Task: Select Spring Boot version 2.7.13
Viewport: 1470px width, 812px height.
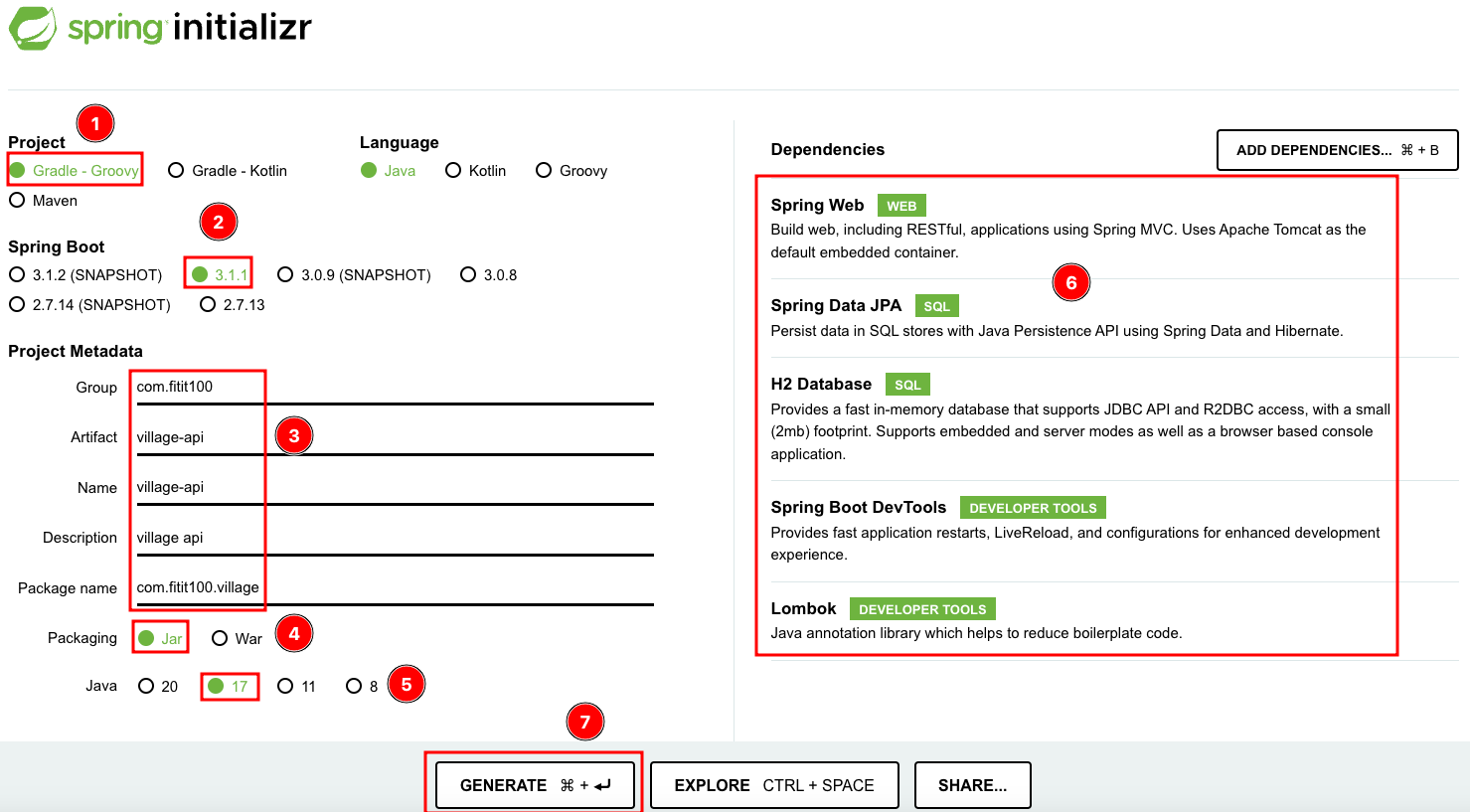Action: (x=233, y=305)
